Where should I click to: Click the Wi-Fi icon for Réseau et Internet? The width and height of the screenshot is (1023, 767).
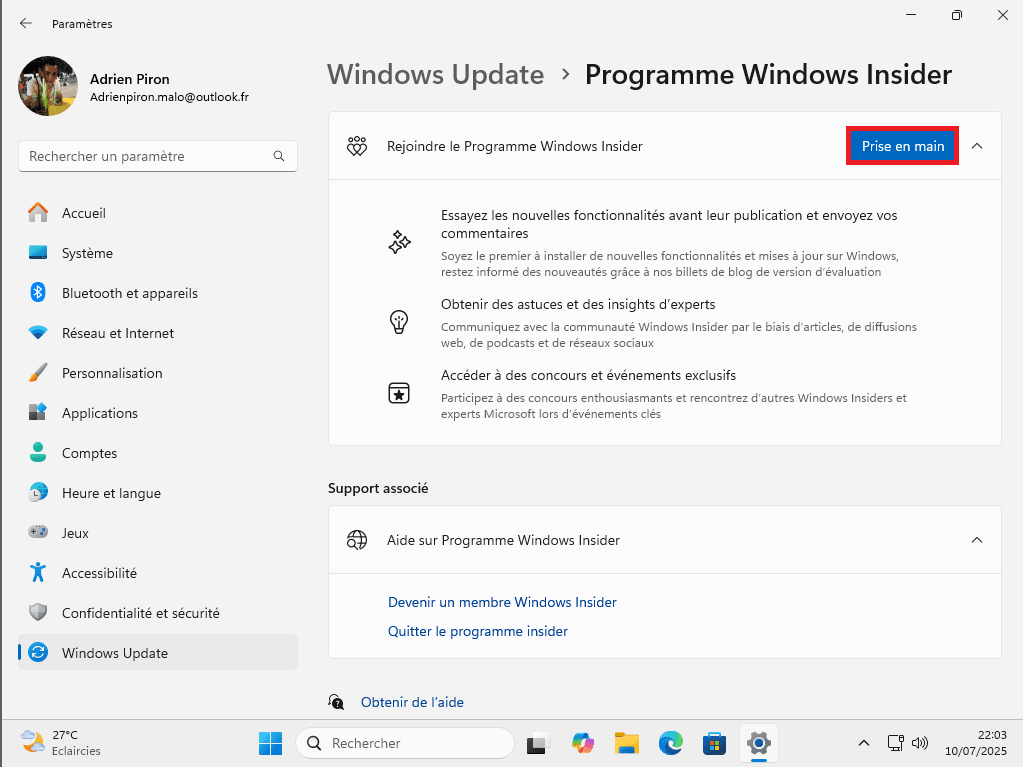(38, 333)
